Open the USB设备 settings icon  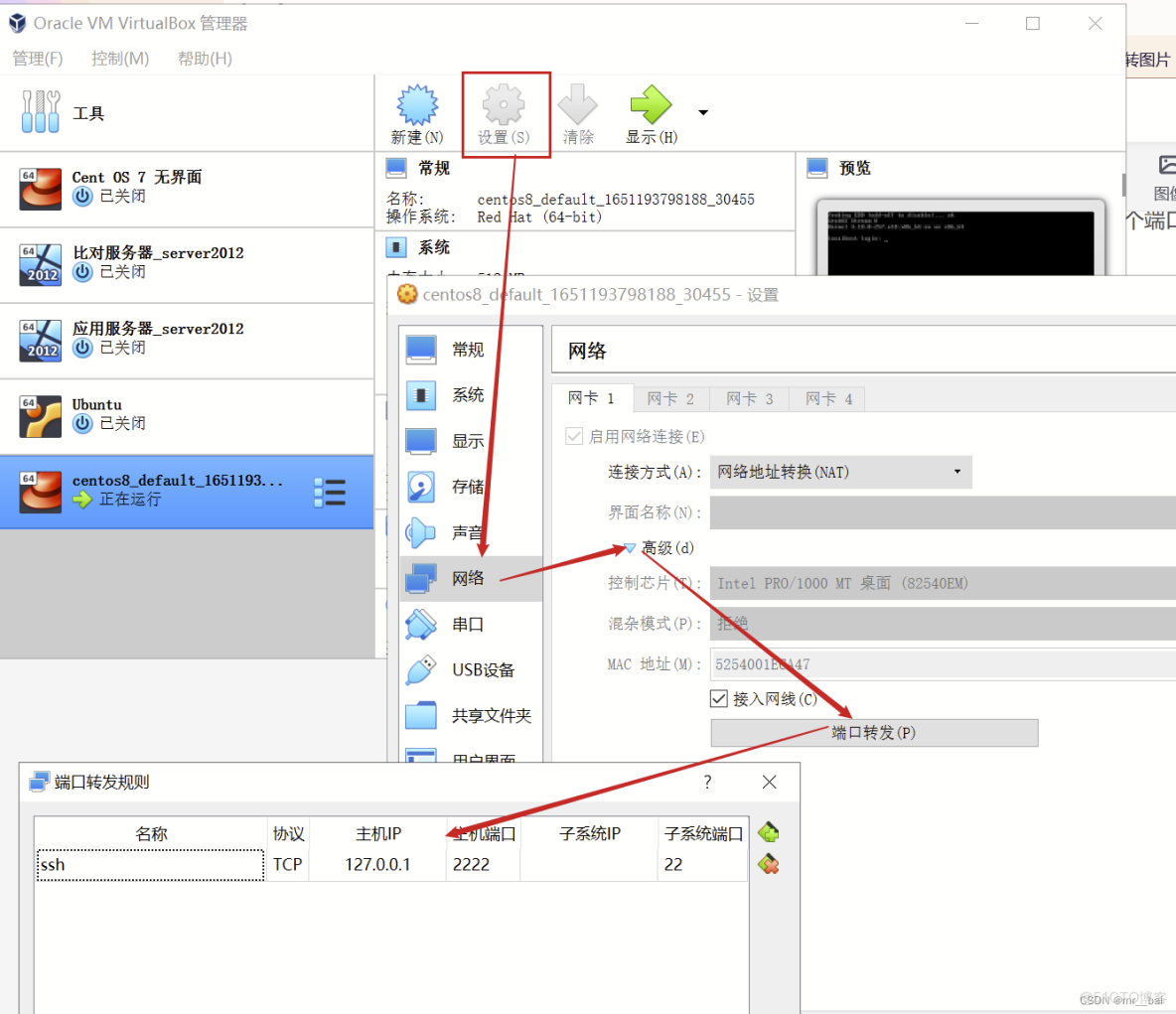[x=421, y=668]
